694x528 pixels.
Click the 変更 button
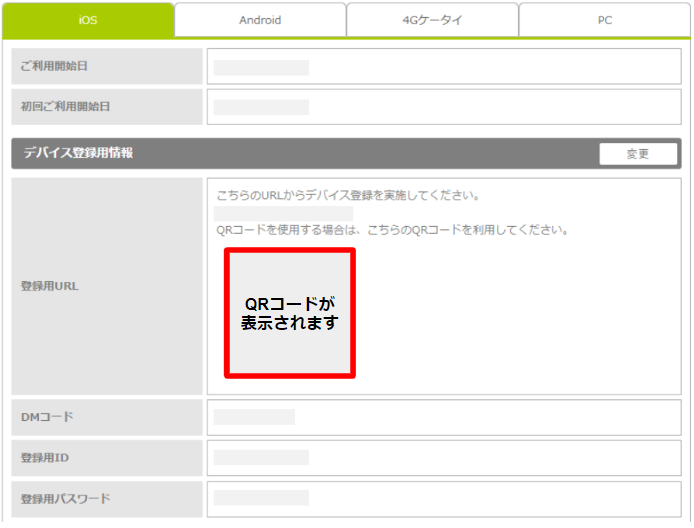(638, 154)
